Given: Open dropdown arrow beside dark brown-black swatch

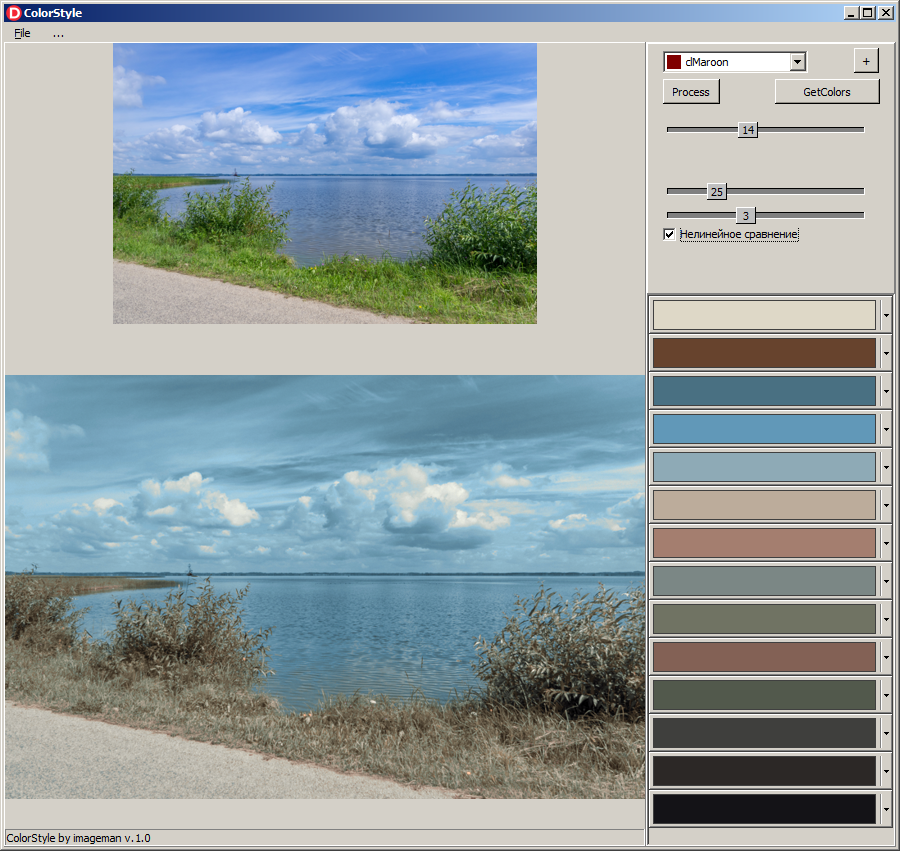Looking at the screenshot, I should coord(886,771).
